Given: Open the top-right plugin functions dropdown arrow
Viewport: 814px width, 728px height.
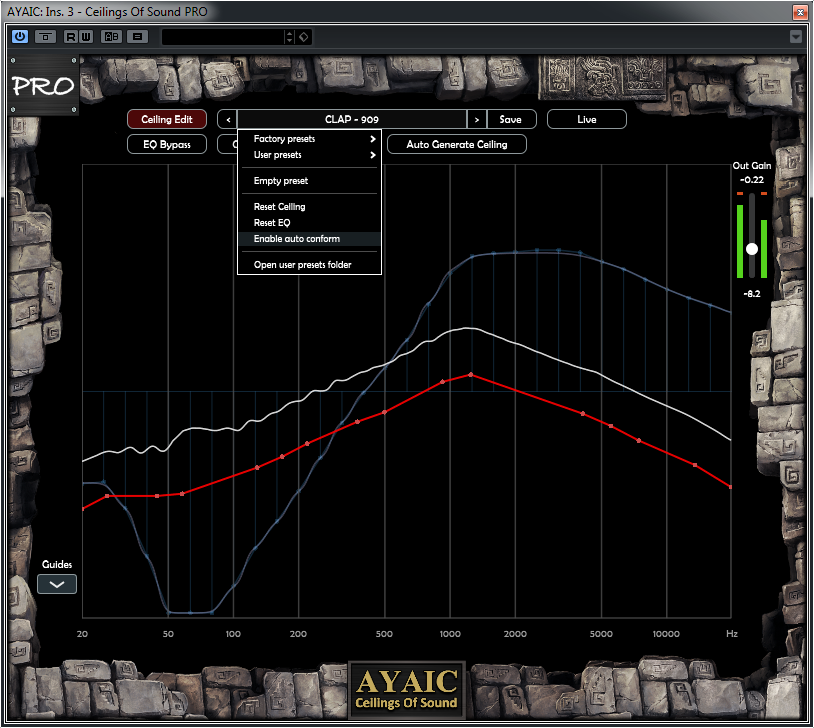Looking at the screenshot, I should [796, 37].
